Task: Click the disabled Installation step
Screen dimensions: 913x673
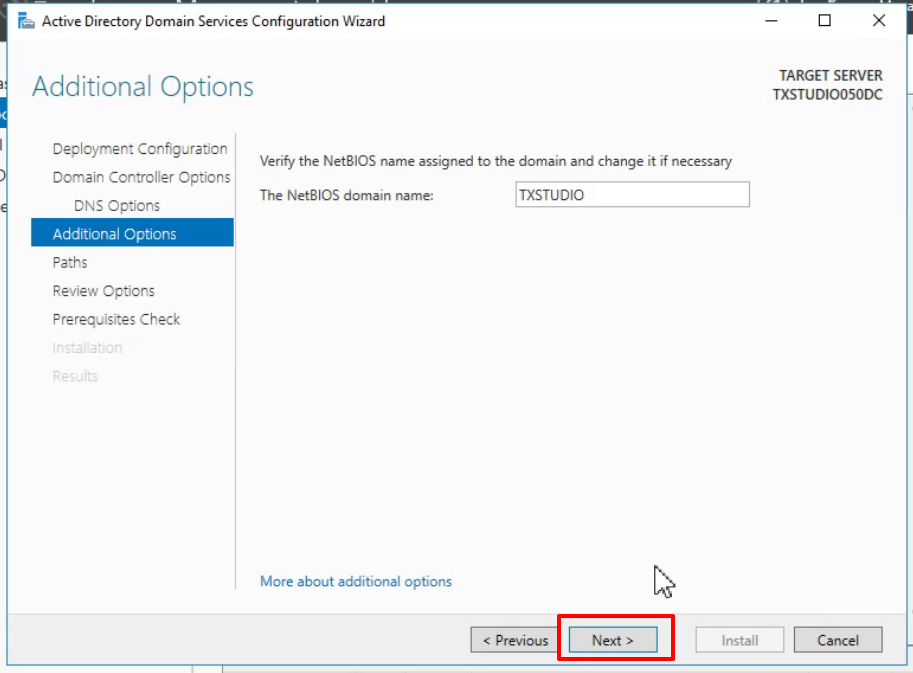Action: (87, 348)
